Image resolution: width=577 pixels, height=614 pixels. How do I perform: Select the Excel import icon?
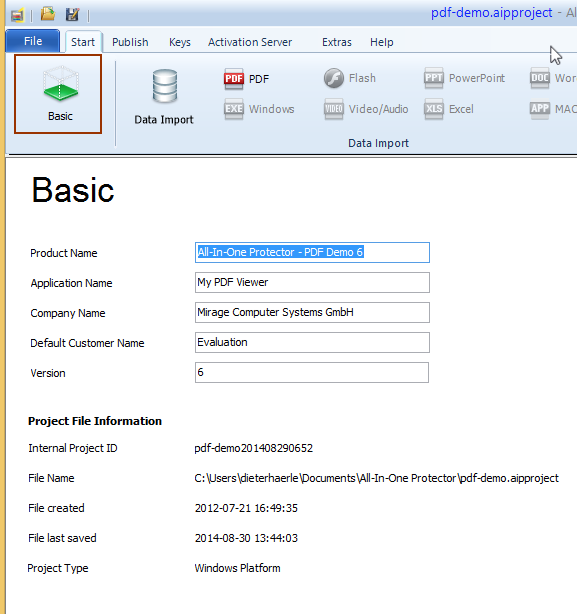[x=434, y=108]
